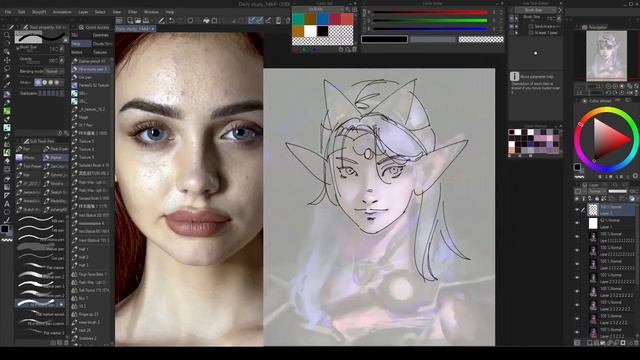The image size is (640, 360).
Task: Toggle Snap to ruler in toolbar
Action: pyautogui.click(x=251, y=20)
